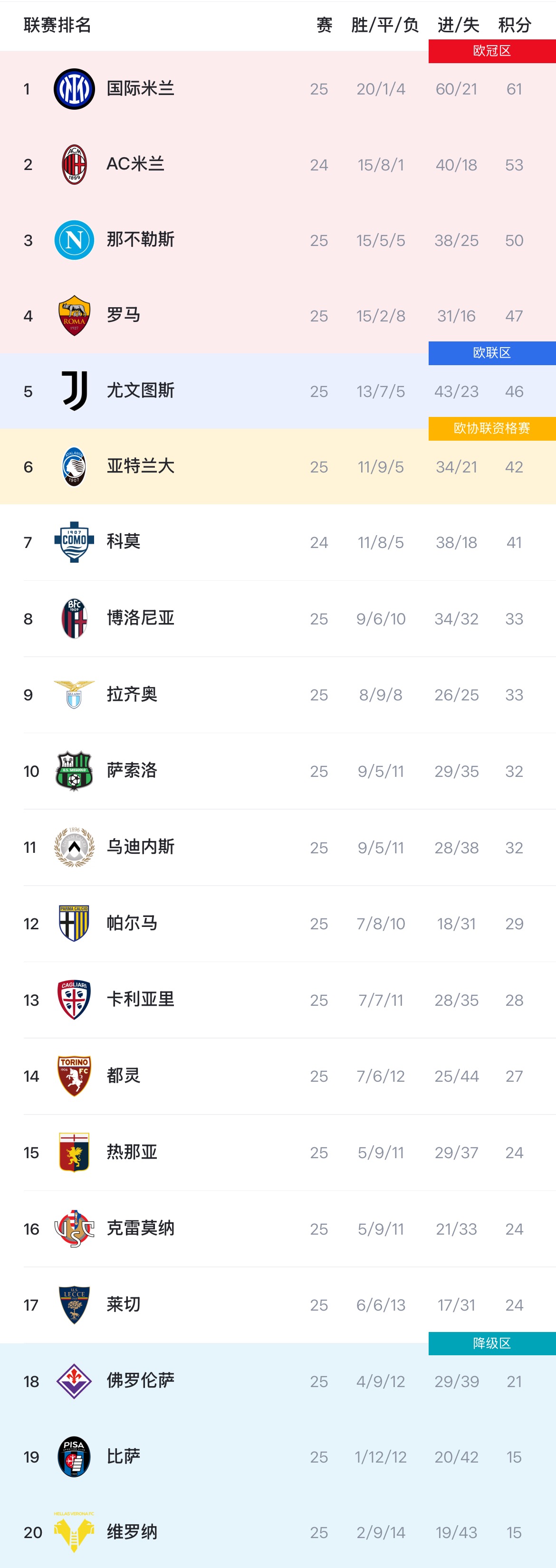Click the Lazio eagle crest
Image resolution: width=556 pixels, height=1568 pixels.
point(74,695)
